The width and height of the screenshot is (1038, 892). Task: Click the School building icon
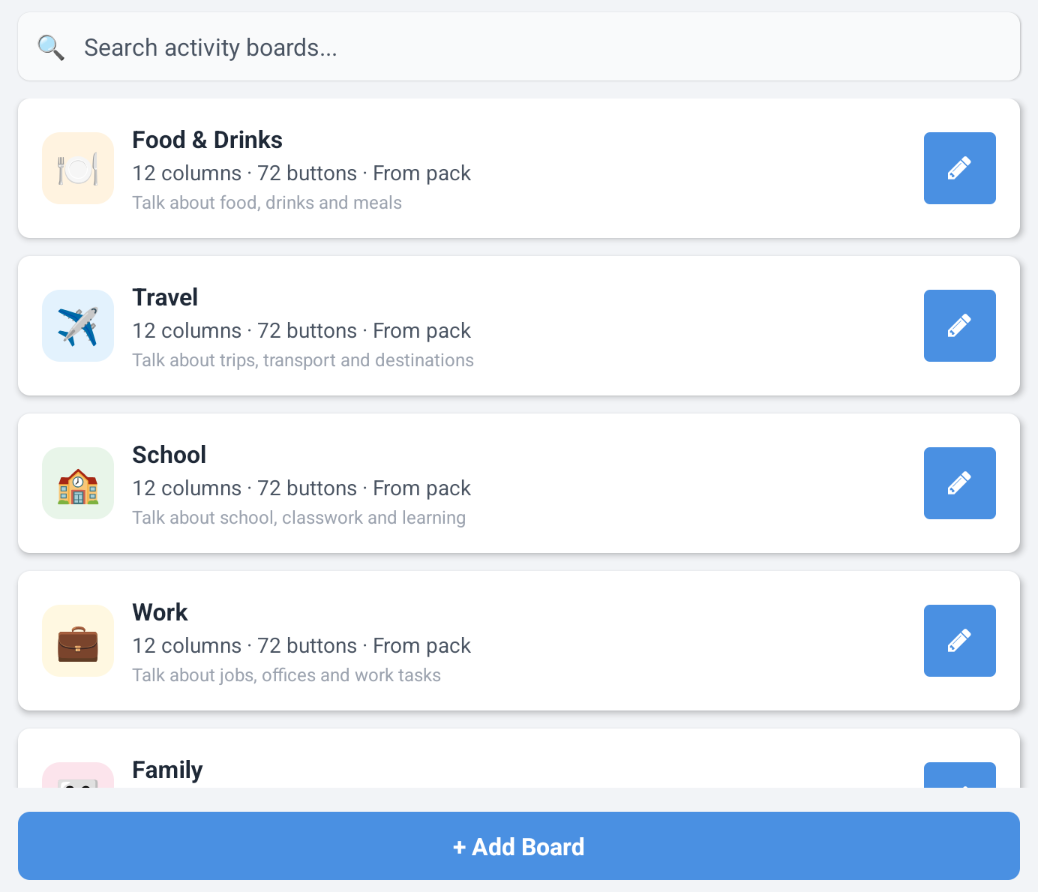[x=78, y=483]
